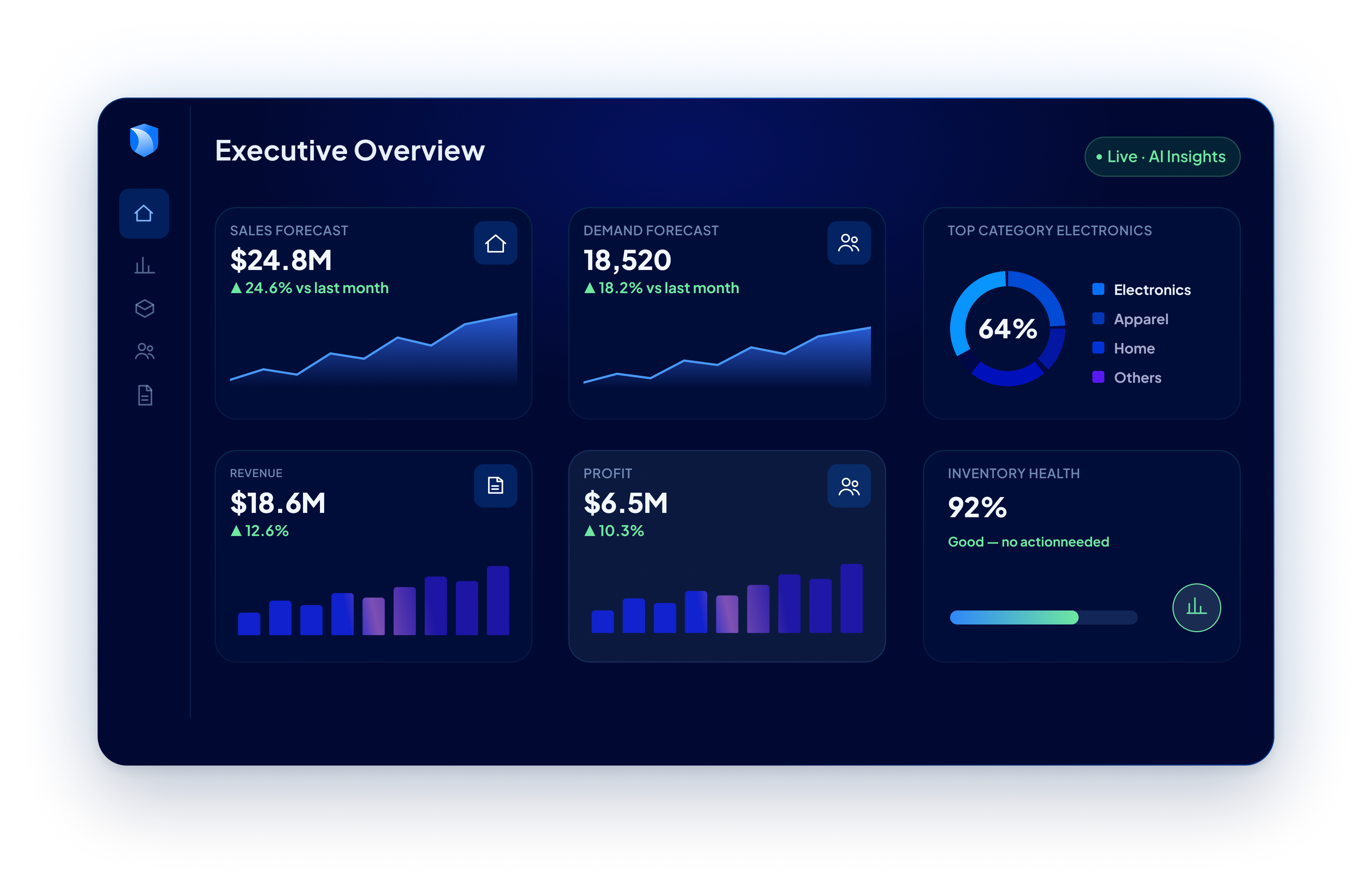The width and height of the screenshot is (1372, 887).
Task: Click the 64% donut chart
Action: (x=1008, y=328)
